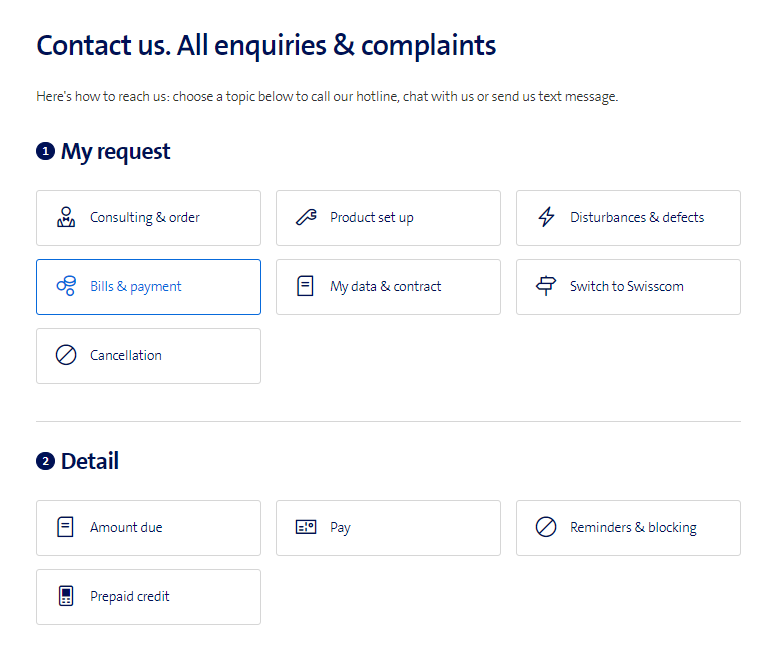Click the coins icon for Bills & payment
783x659 pixels.
66,286
